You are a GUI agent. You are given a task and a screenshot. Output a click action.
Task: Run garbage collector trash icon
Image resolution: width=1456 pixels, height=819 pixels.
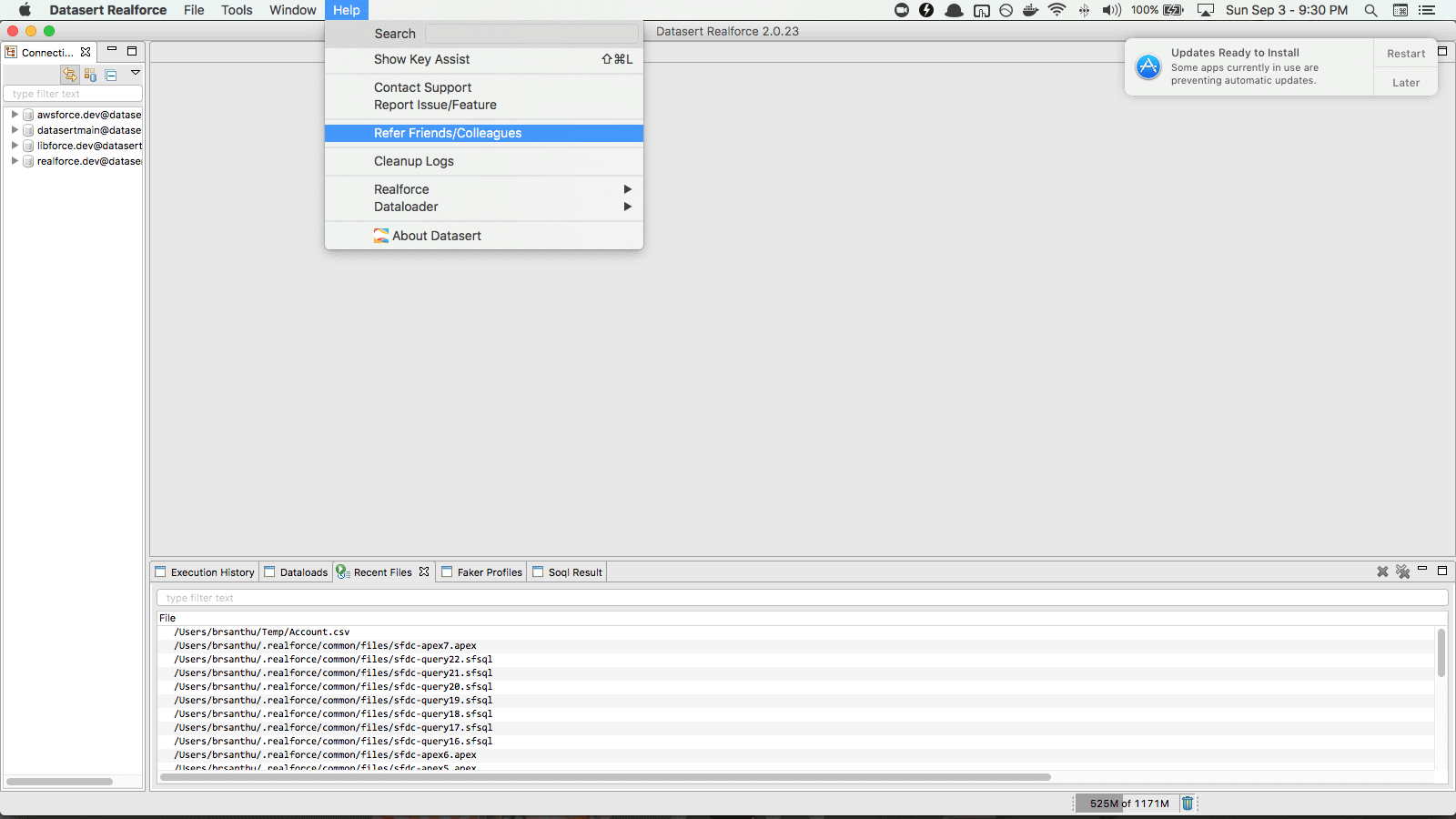1188,803
